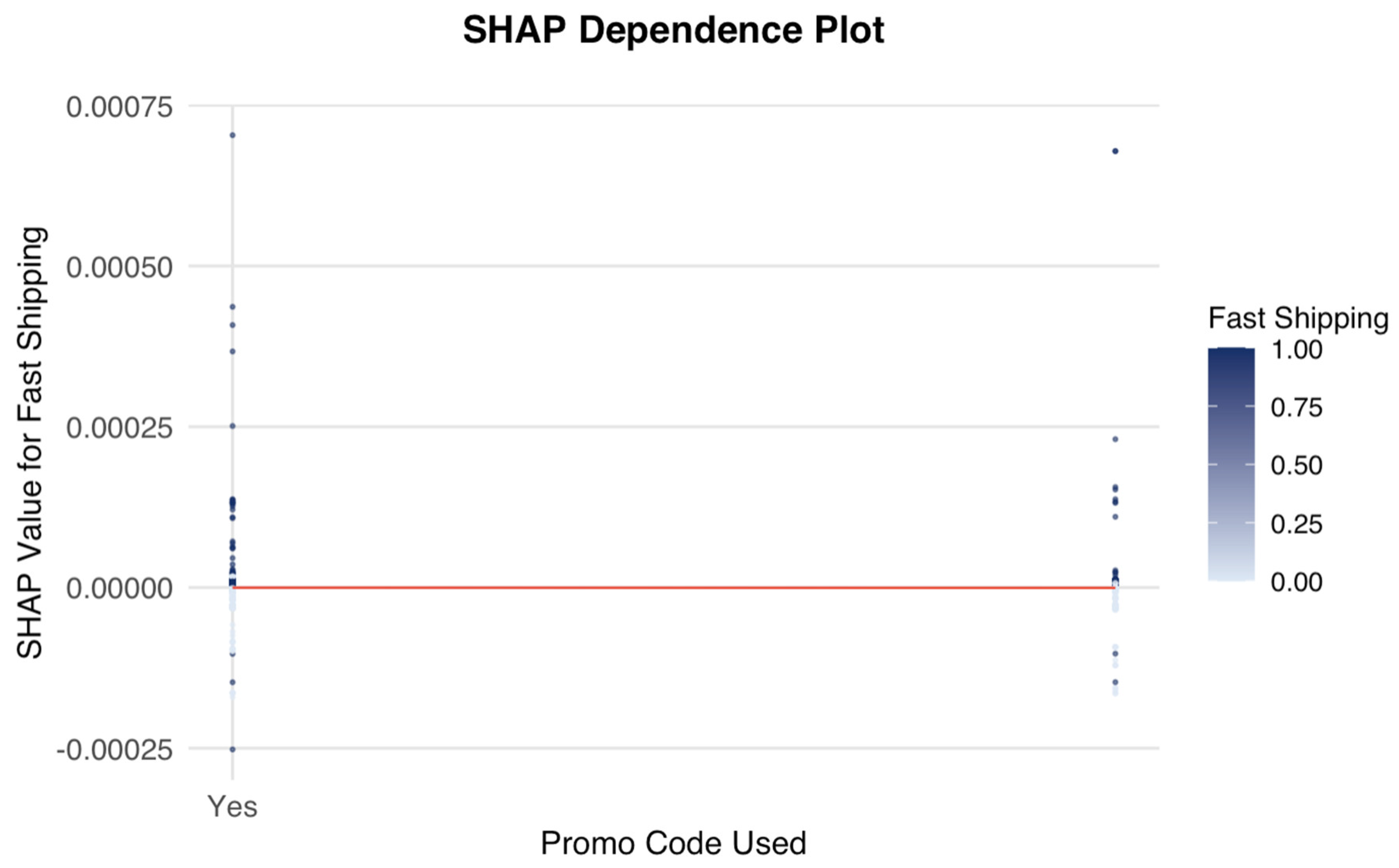This screenshot has height=868, width=1399.
Task: Select the lowest data point near -0.00025
Action: pyautogui.click(x=233, y=749)
